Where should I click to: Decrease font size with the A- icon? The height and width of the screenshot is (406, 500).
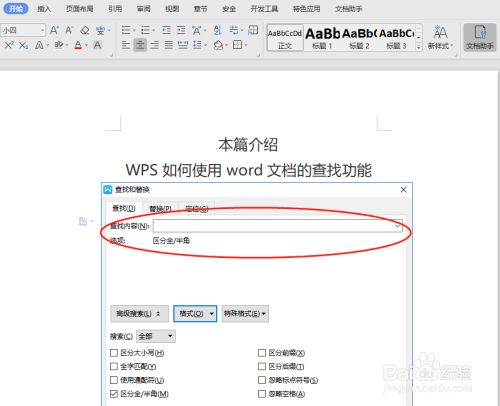[69, 30]
